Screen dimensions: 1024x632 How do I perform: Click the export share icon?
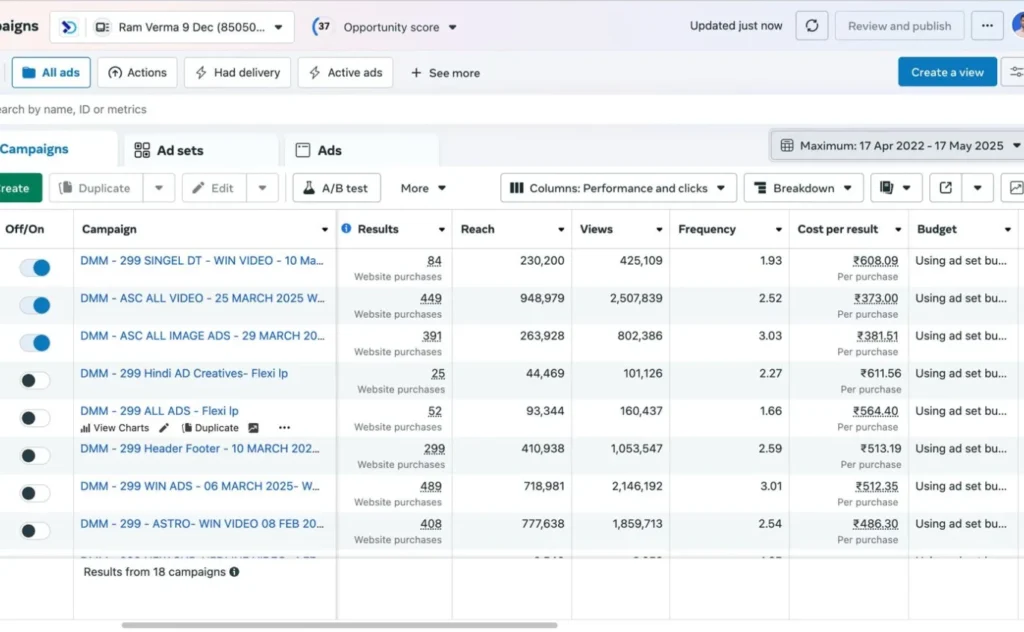click(x=945, y=188)
